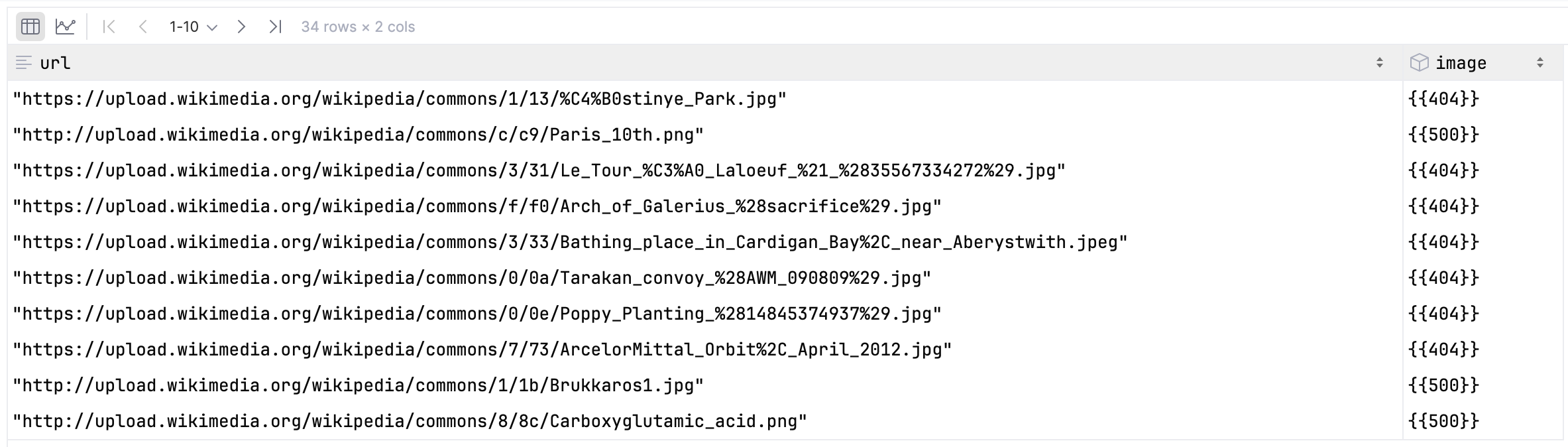Click the image column cube icon
Screen dimensions: 1568x447
1419,63
